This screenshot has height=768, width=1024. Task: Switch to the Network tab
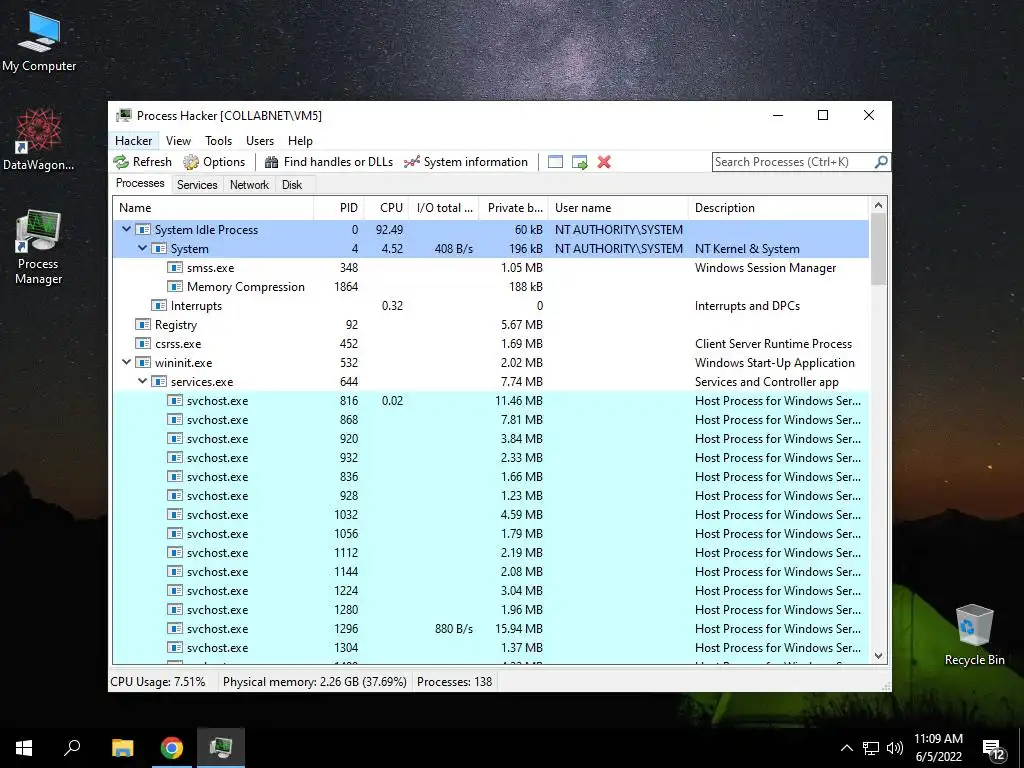point(249,185)
